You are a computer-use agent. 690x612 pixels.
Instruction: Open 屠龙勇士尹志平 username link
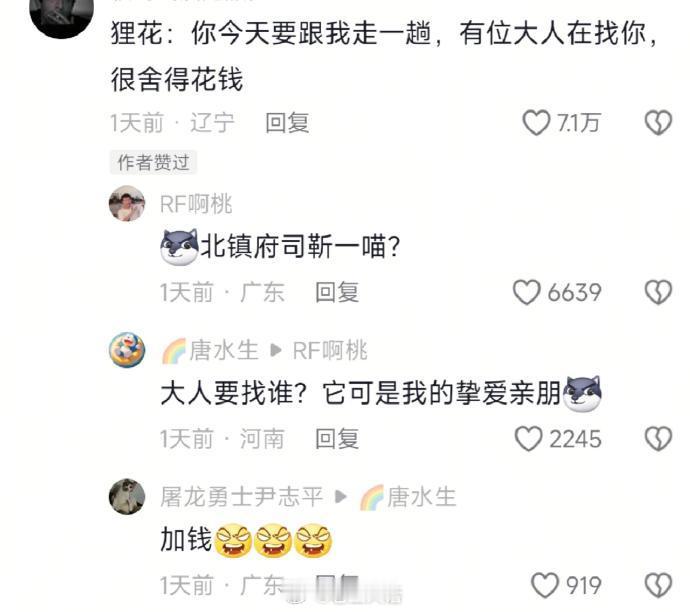242,497
